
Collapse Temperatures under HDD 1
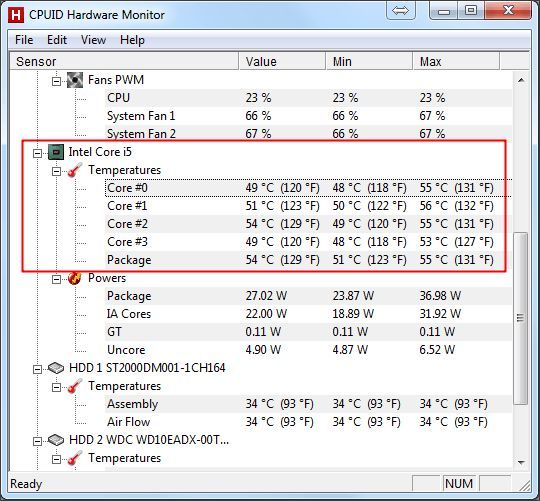pos(56,388)
